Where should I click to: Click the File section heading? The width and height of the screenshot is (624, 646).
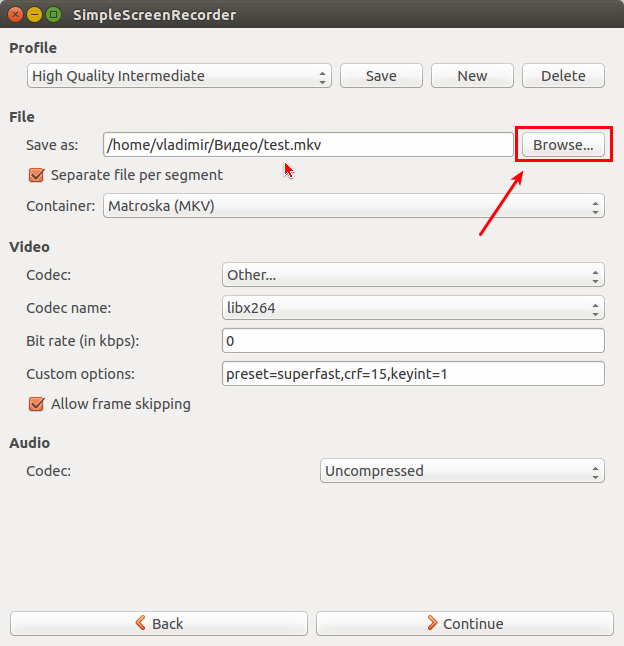click(x=22, y=117)
